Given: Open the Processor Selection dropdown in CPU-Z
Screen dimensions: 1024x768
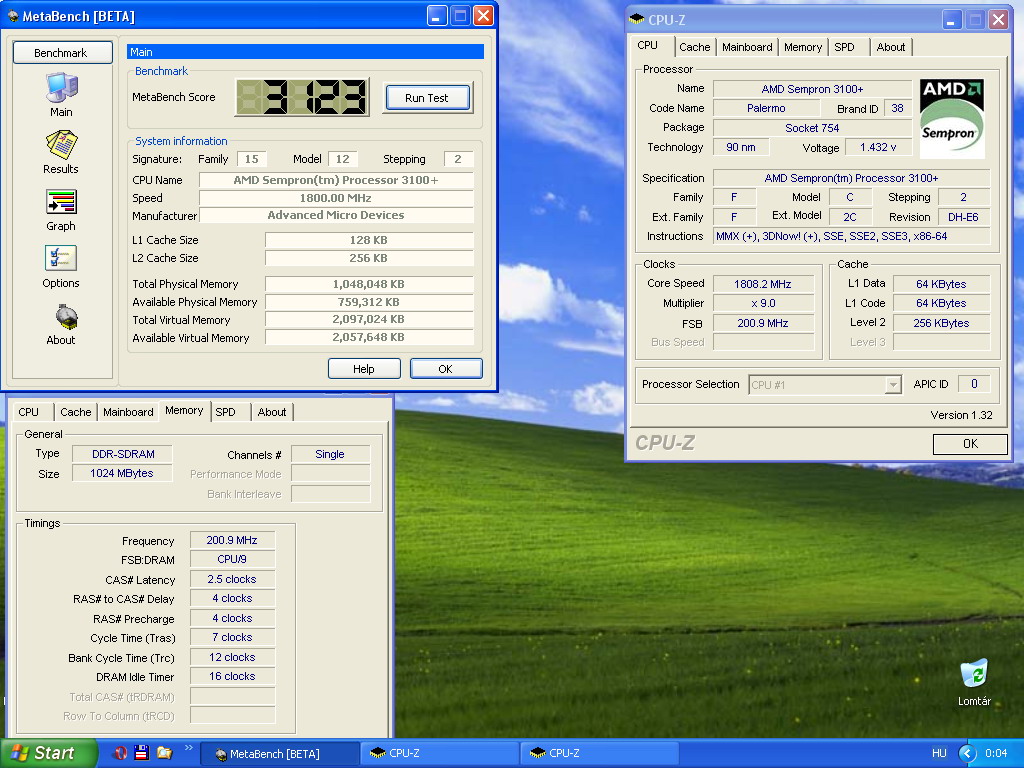Looking at the screenshot, I should coord(825,385).
